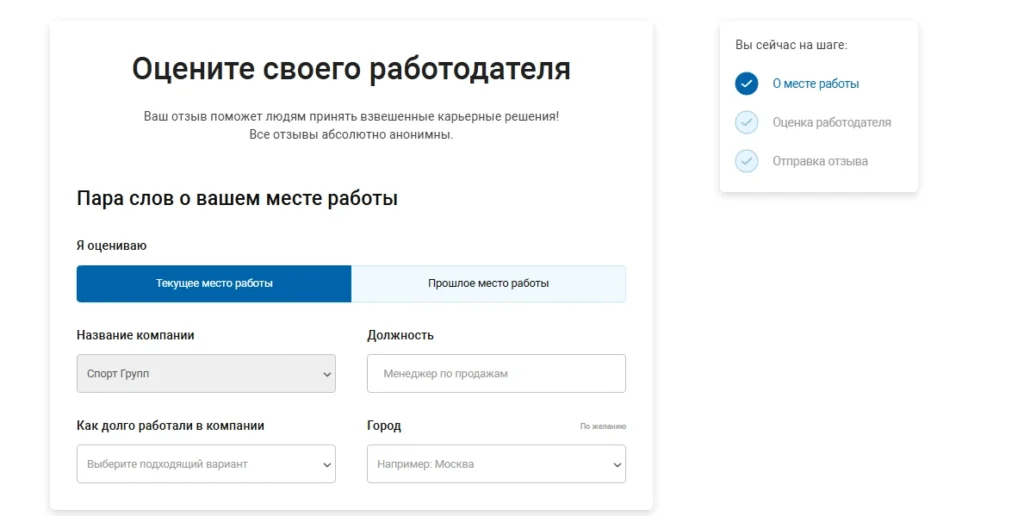Open the 'Город' dropdown
Image resolution: width=1024 pixels, height=516 pixels.
[x=496, y=464]
